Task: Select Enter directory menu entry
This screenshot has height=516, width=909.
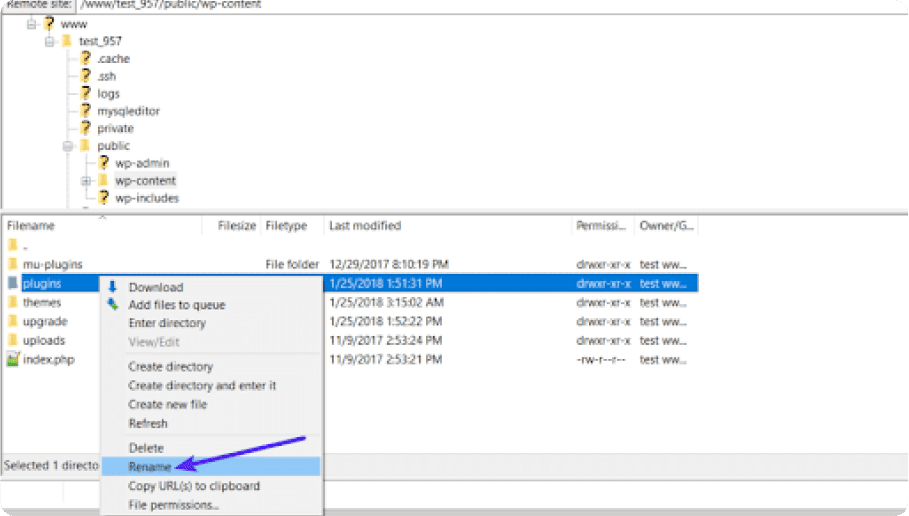Action: [x=211, y=323]
